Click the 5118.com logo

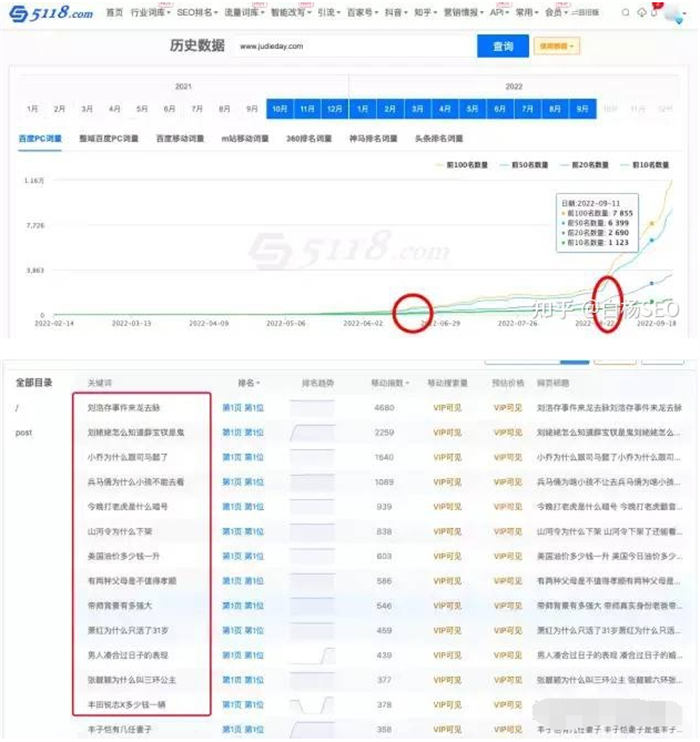pos(51,13)
